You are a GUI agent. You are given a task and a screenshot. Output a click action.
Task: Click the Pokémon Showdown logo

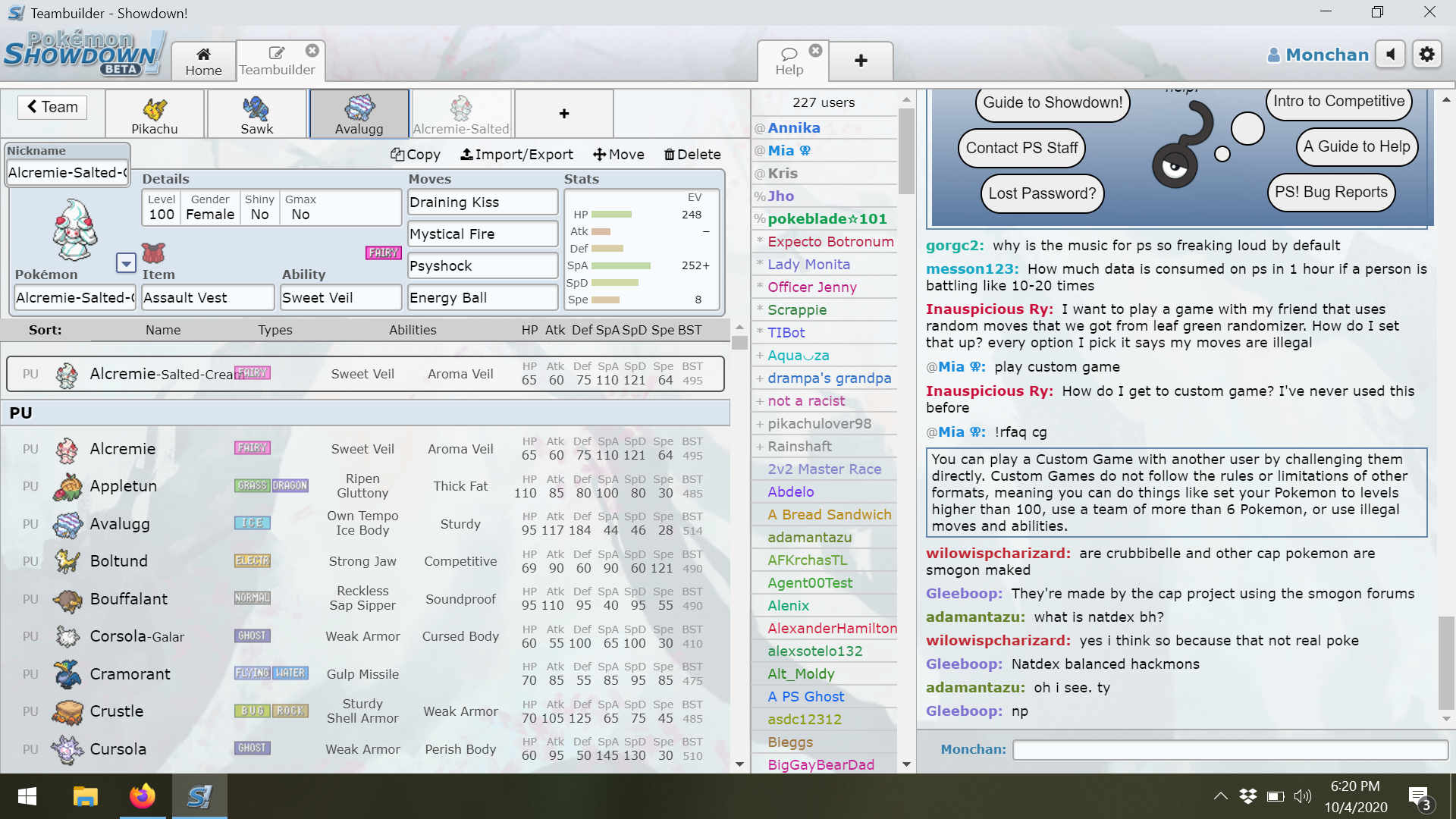click(x=83, y=53)
